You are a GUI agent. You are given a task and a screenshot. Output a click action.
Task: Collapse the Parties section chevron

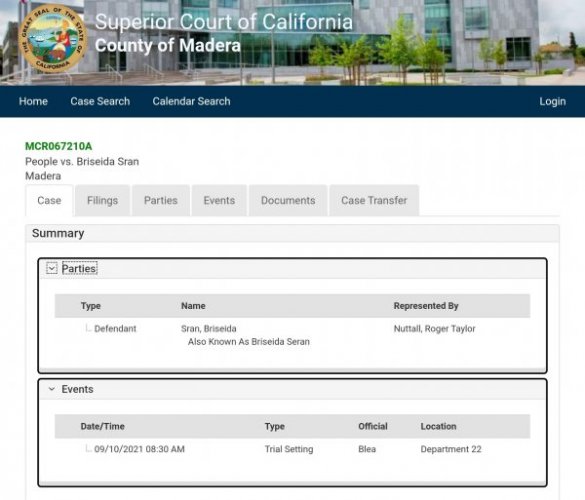pos(52,268)
